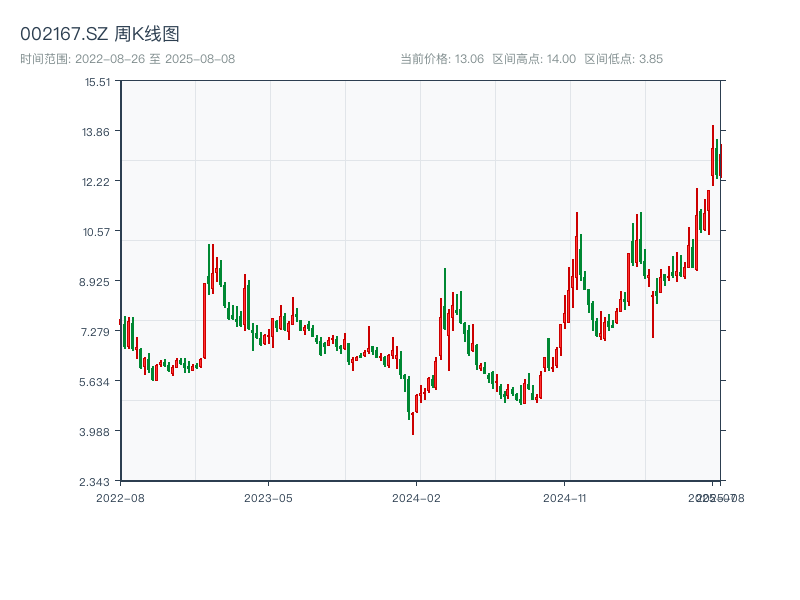The height and width of the screenshot is (600, 800).
Task: Click the x-axis label 2024-02
Action: tap(416, 498)
